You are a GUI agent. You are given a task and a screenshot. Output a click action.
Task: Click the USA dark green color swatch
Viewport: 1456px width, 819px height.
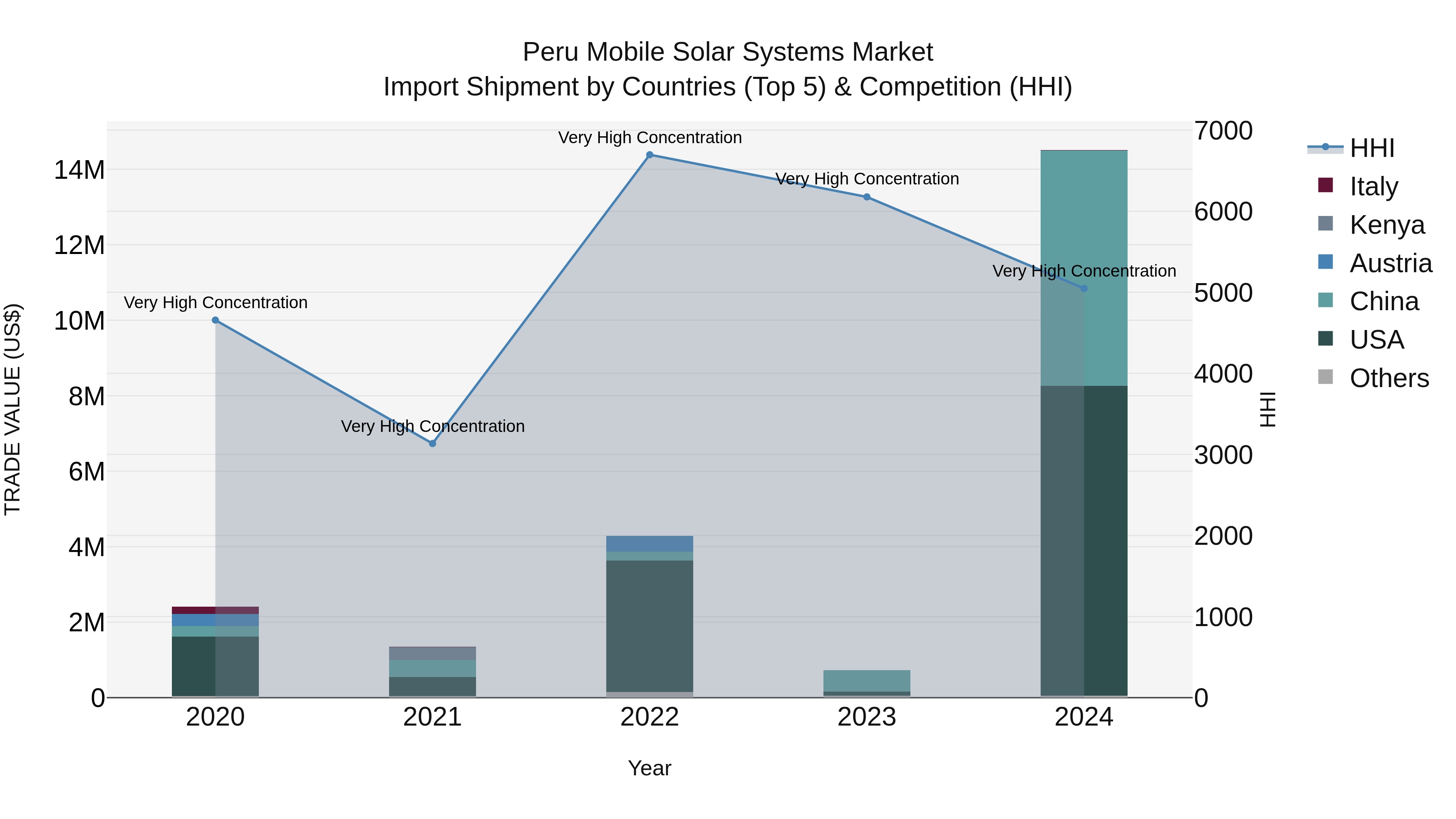1325,339
